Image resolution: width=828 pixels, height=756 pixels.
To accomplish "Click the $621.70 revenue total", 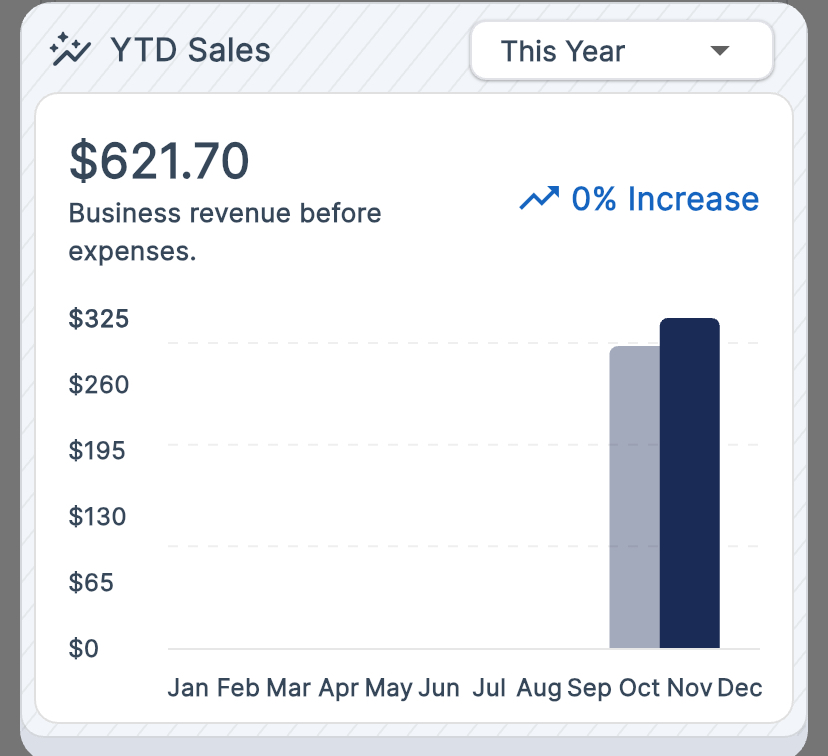I will [158, 162].
